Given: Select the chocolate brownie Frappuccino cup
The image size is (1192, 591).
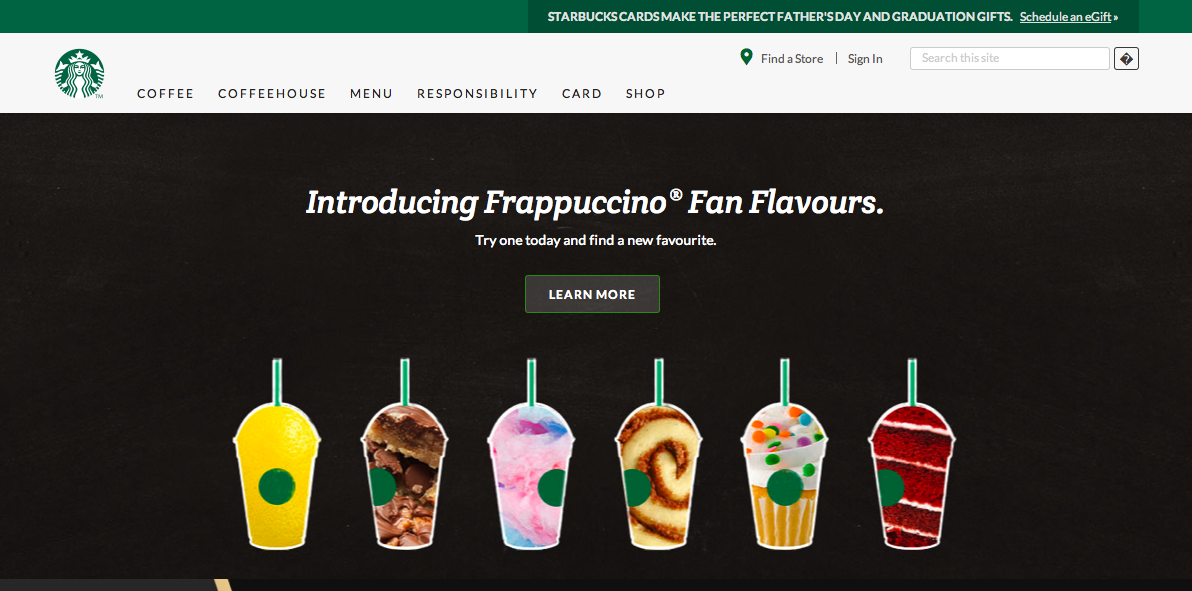Looking at the screenshot, I should [x=404, y=453].
